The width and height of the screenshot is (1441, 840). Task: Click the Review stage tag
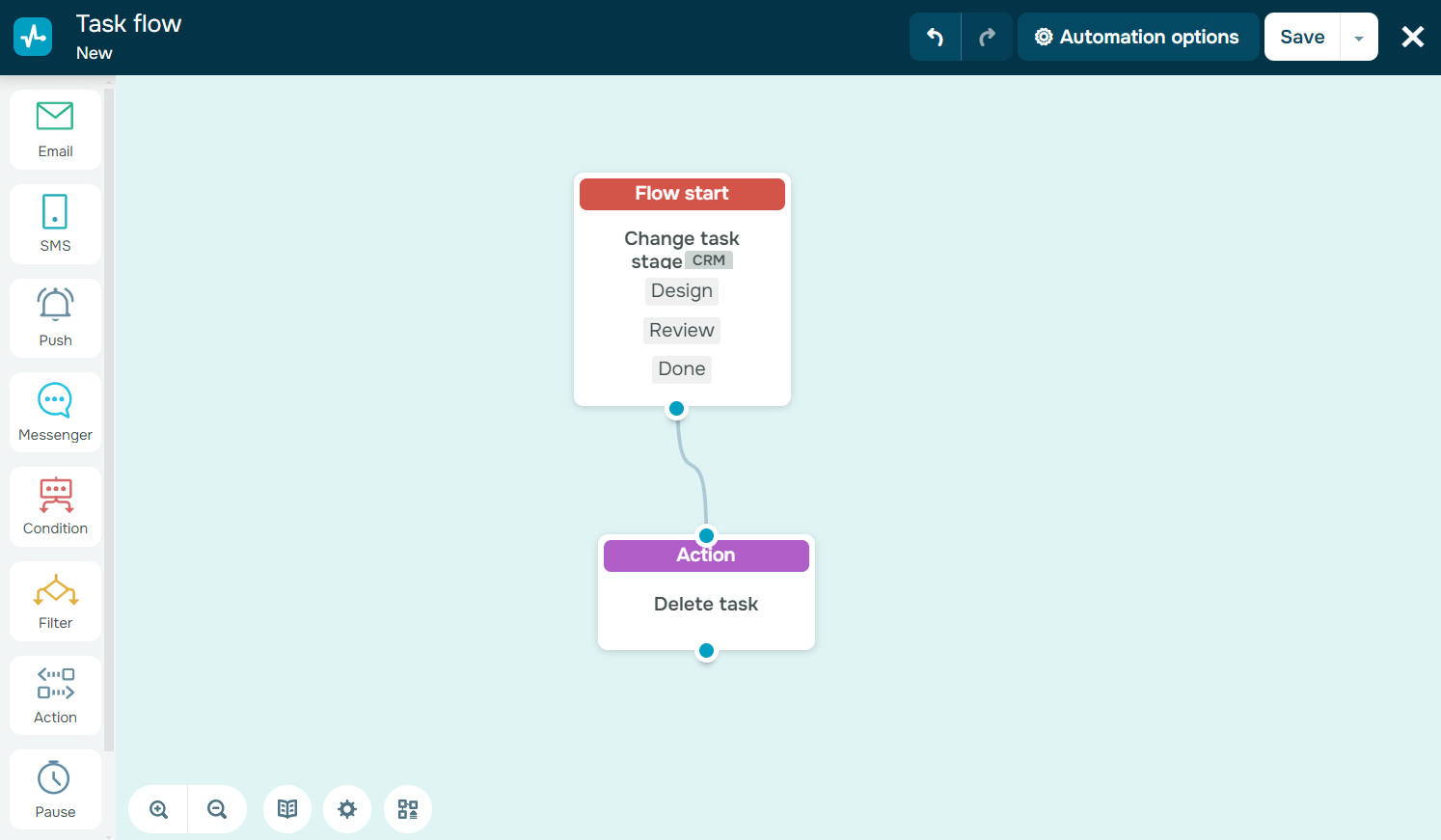(x=682, y=331)
